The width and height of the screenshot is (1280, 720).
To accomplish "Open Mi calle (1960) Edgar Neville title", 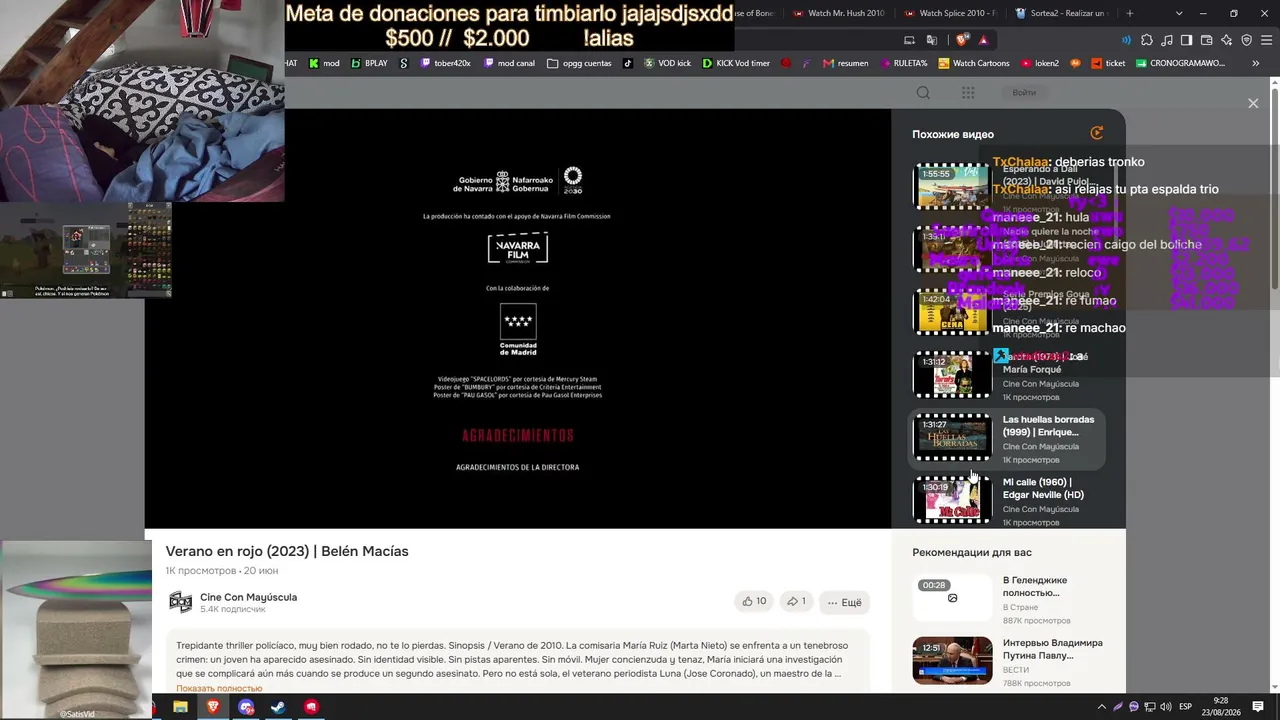I will (1043, 488).
